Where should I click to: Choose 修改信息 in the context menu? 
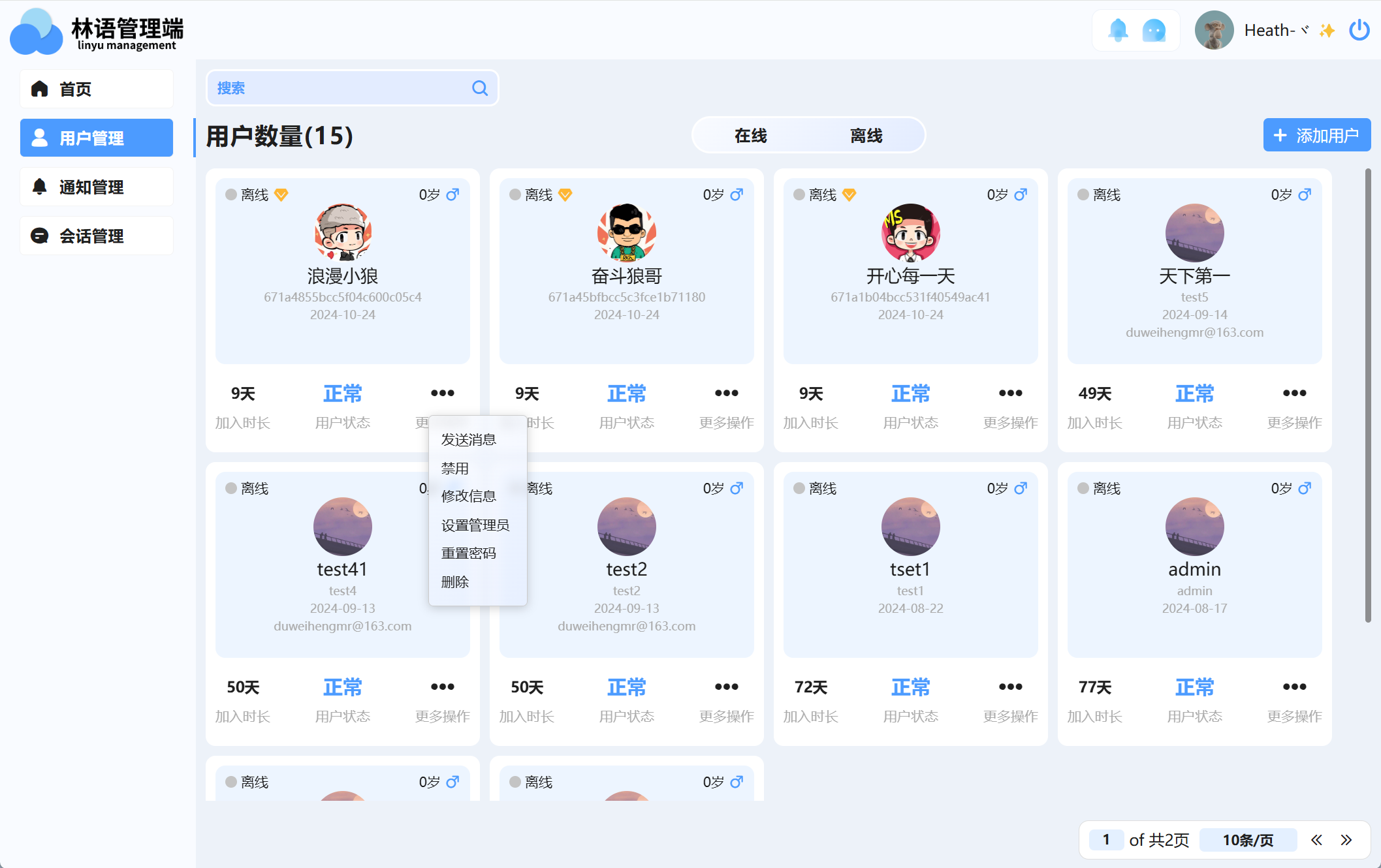point(468,496)
